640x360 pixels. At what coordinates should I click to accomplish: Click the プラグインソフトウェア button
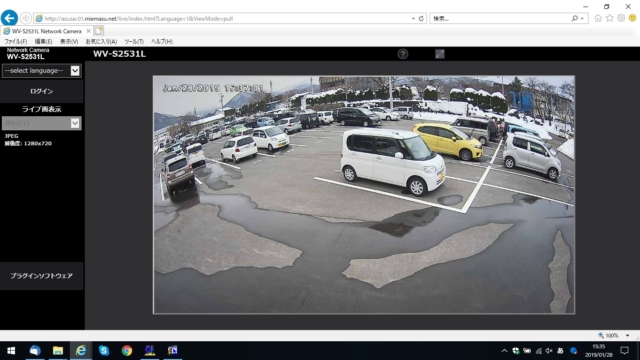point(42,276)
